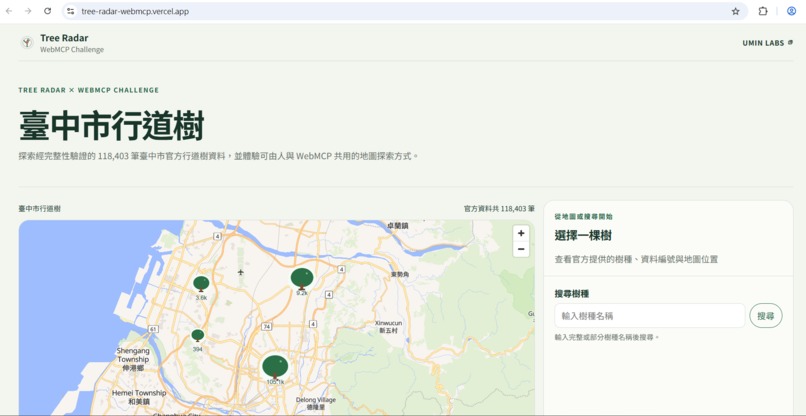Click the 從地圖或搜尋開始 caption
Viewport: 806px width, 416px height.
[583, 216]
